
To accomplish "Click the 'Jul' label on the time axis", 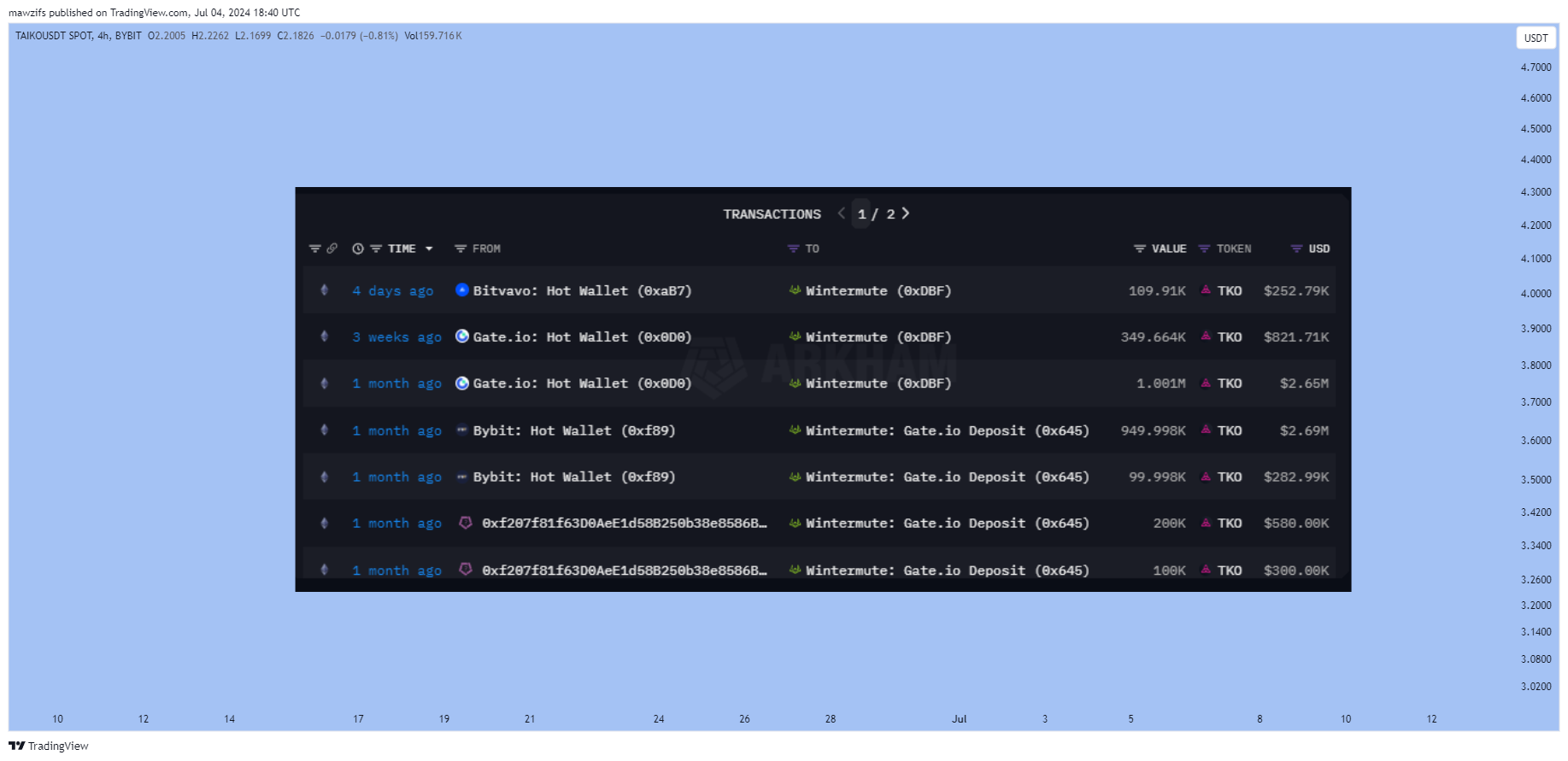I will pyautogui.click(x=959, y=719).
